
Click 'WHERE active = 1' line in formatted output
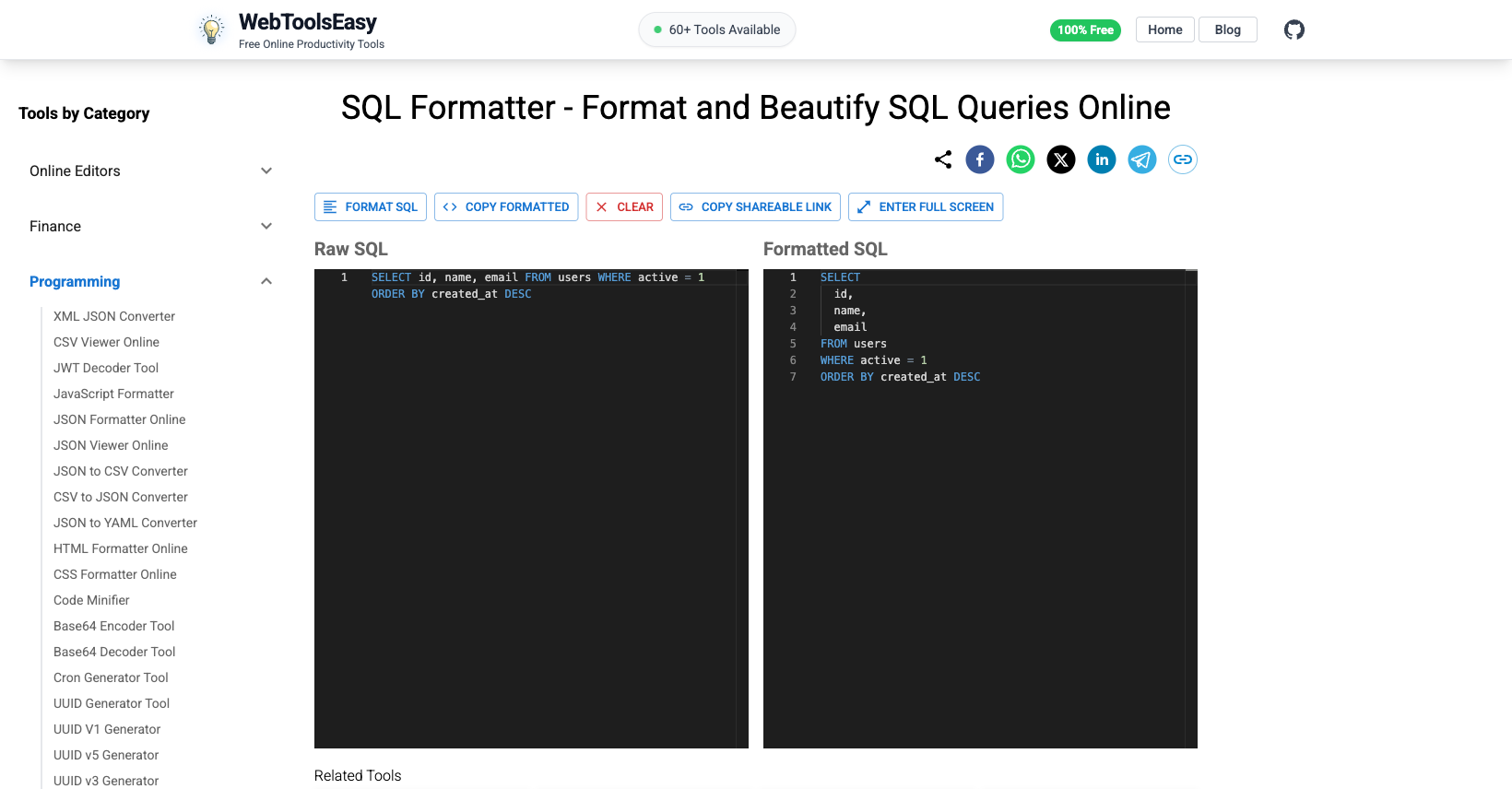(x=874, y=360)
